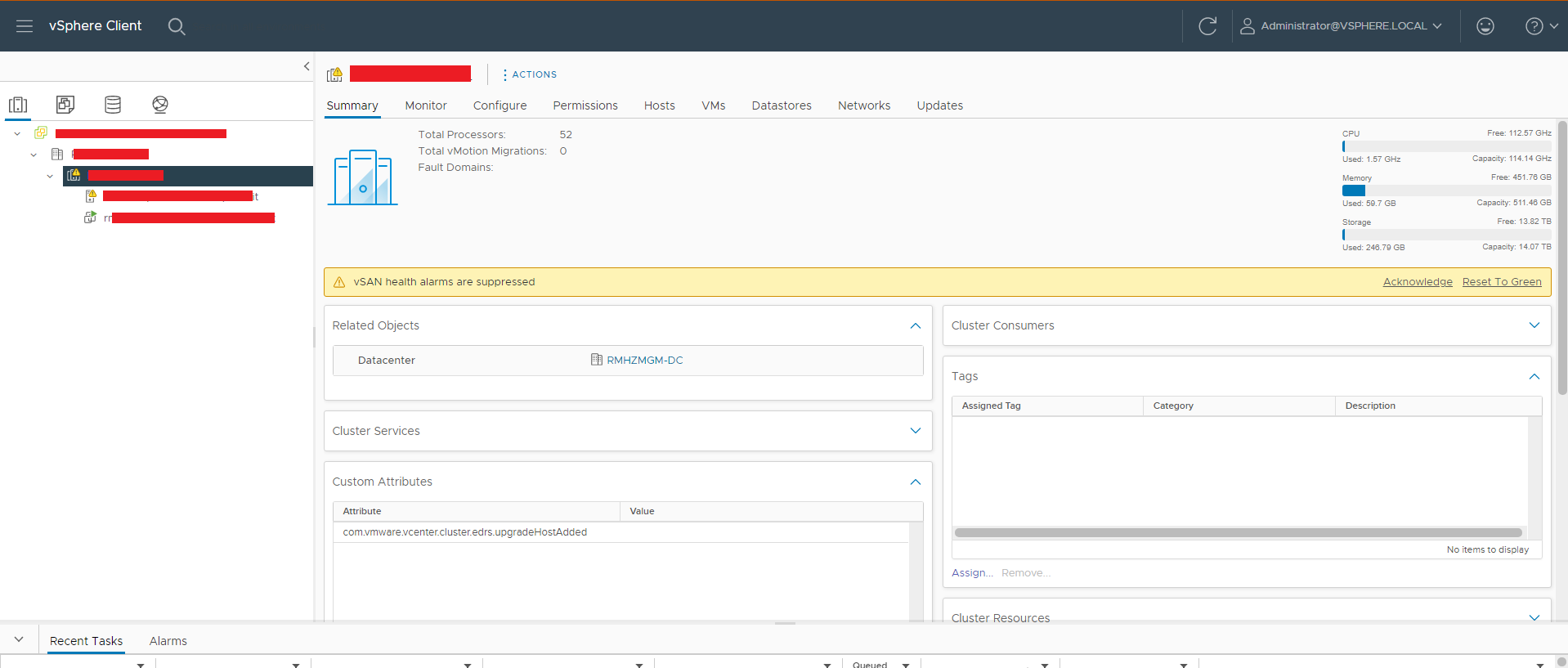This screenshot has height=668, width=1568.
Task: Switch to VMs and Templates inventory view
Action: pyautogui.click(x=65, y=105)
